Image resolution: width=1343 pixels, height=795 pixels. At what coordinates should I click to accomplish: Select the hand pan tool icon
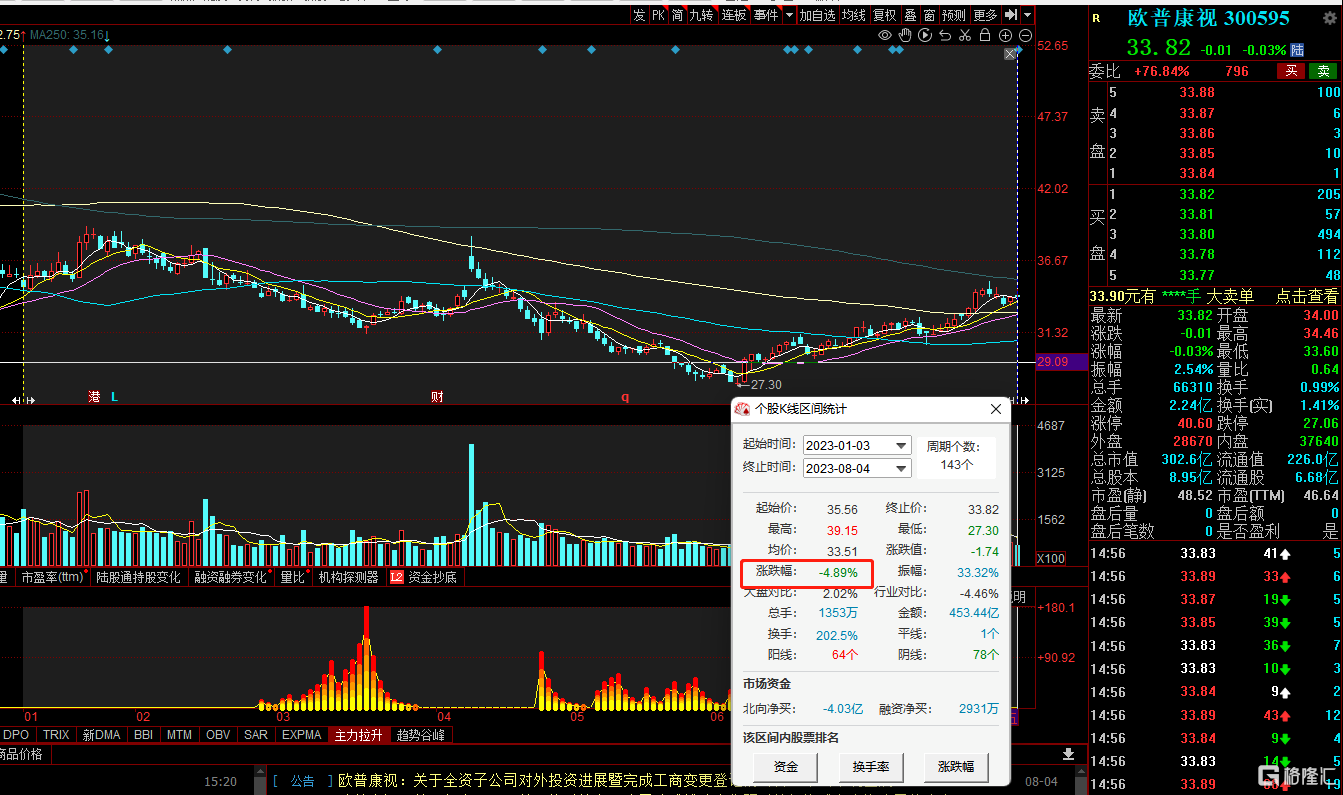905,35
